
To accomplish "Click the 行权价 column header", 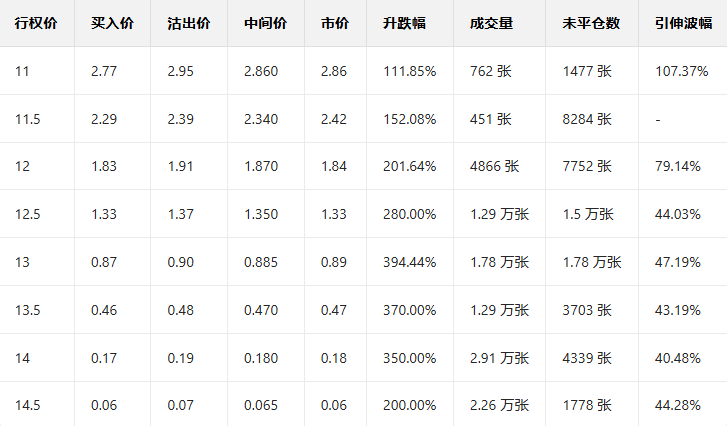I will tap(36, 23).
